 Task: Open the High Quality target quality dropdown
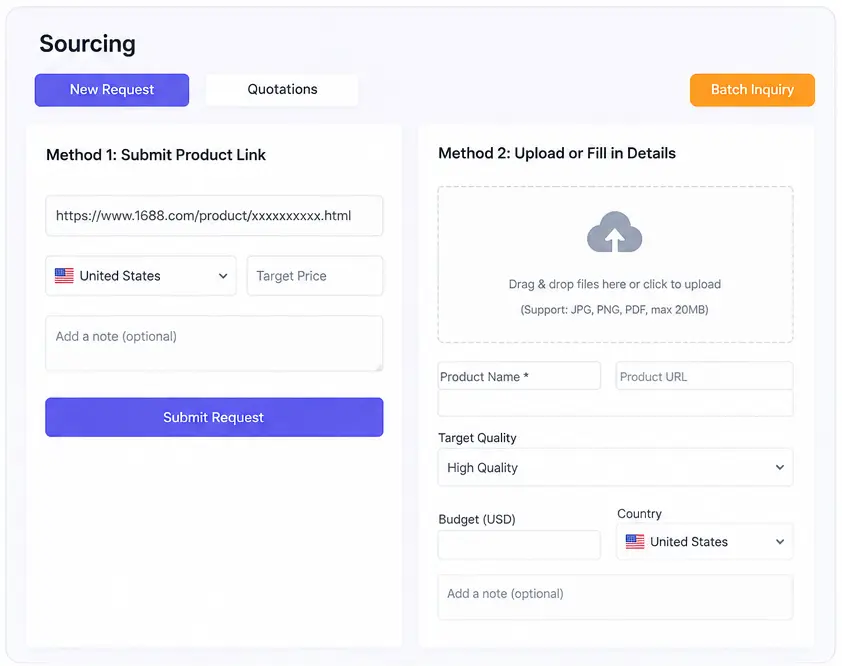pos(615,467)
